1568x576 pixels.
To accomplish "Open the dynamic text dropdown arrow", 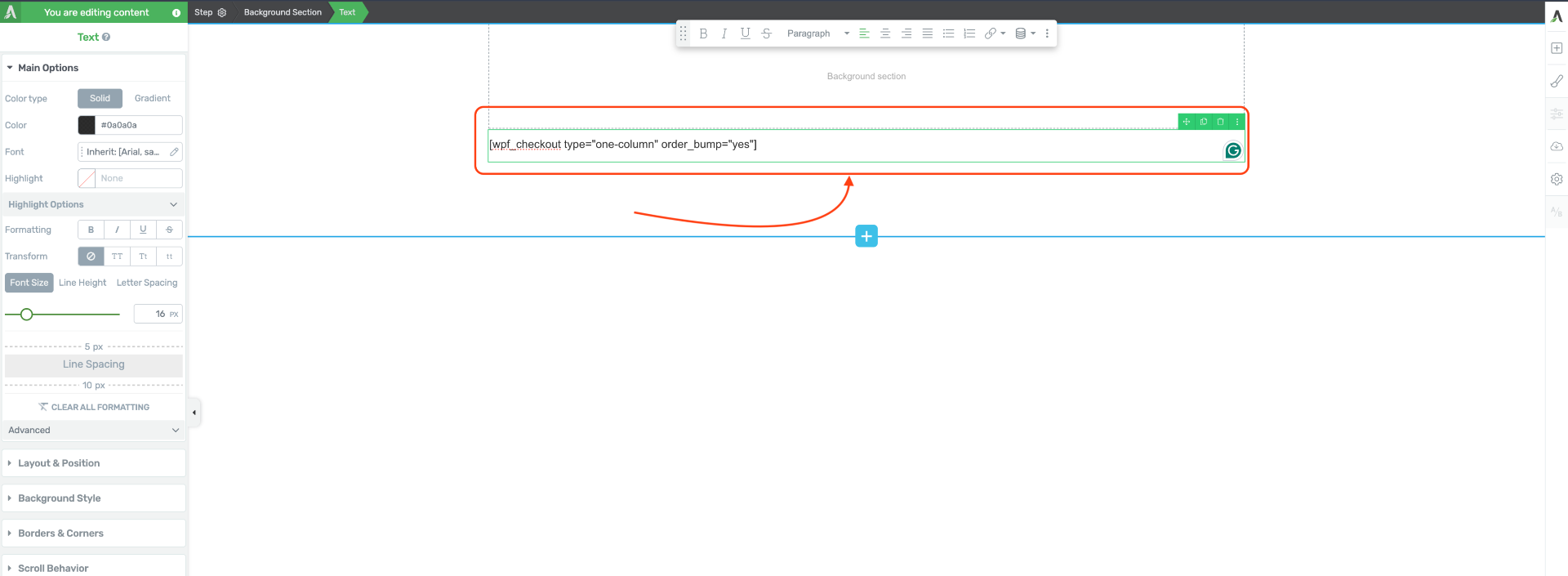I will 1033,33.
